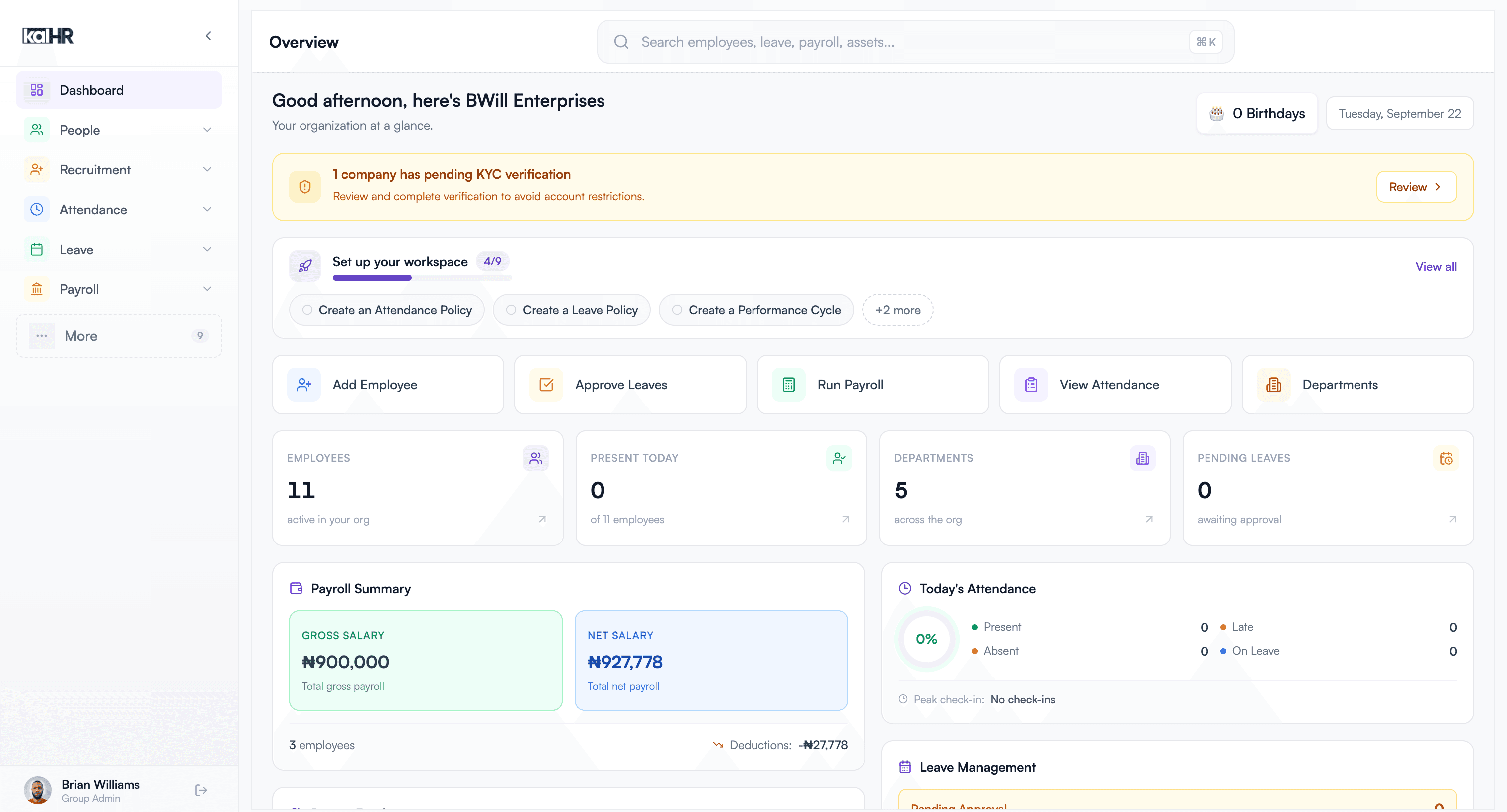Expand the Leave menu chevron
The height and width of the screenshot is (812, 1507).
click(207, 249)
